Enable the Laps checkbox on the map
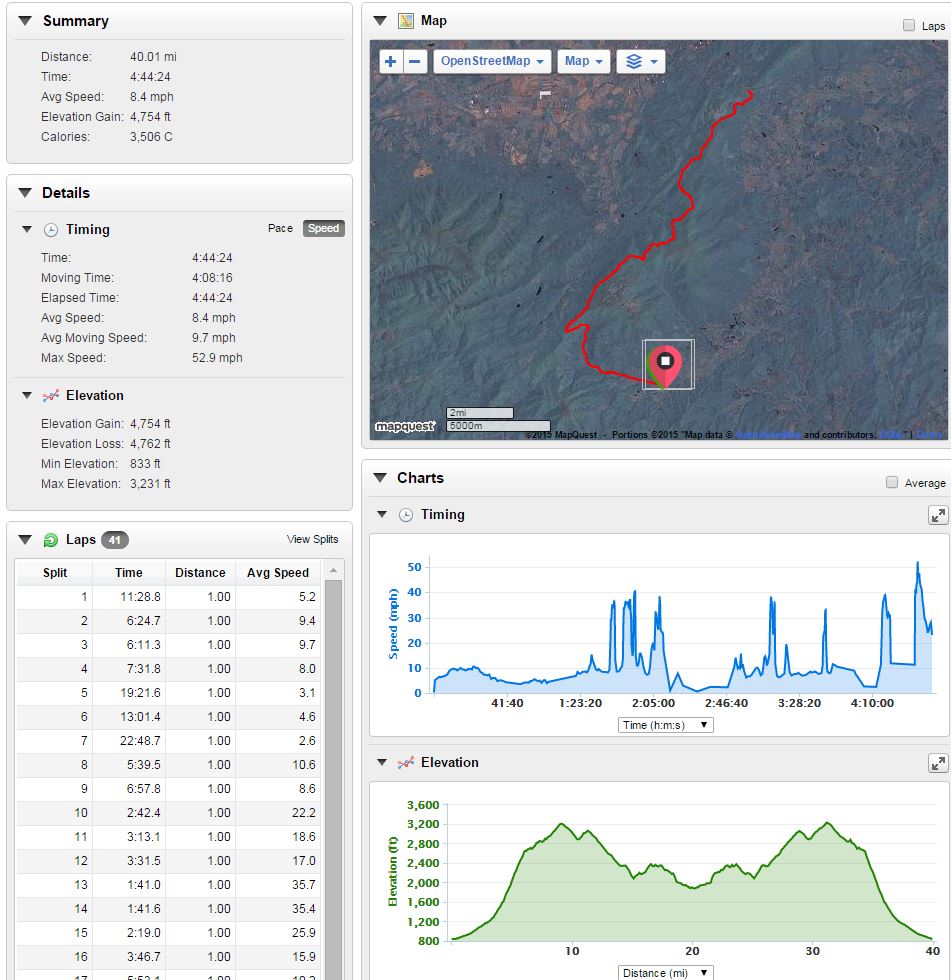This screenshot has height=980, width=951. pos(909,26)
